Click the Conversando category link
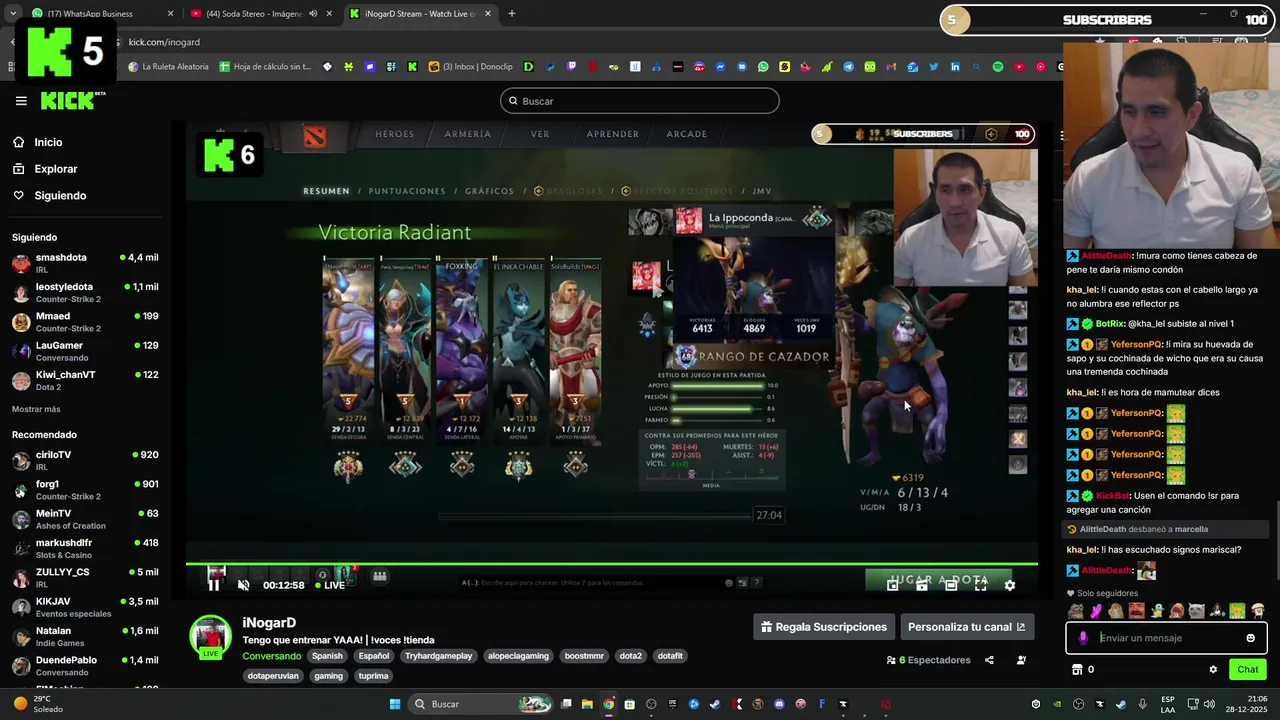The width and height of the screenshot is (1280, 720). click(x=271, y=656)
